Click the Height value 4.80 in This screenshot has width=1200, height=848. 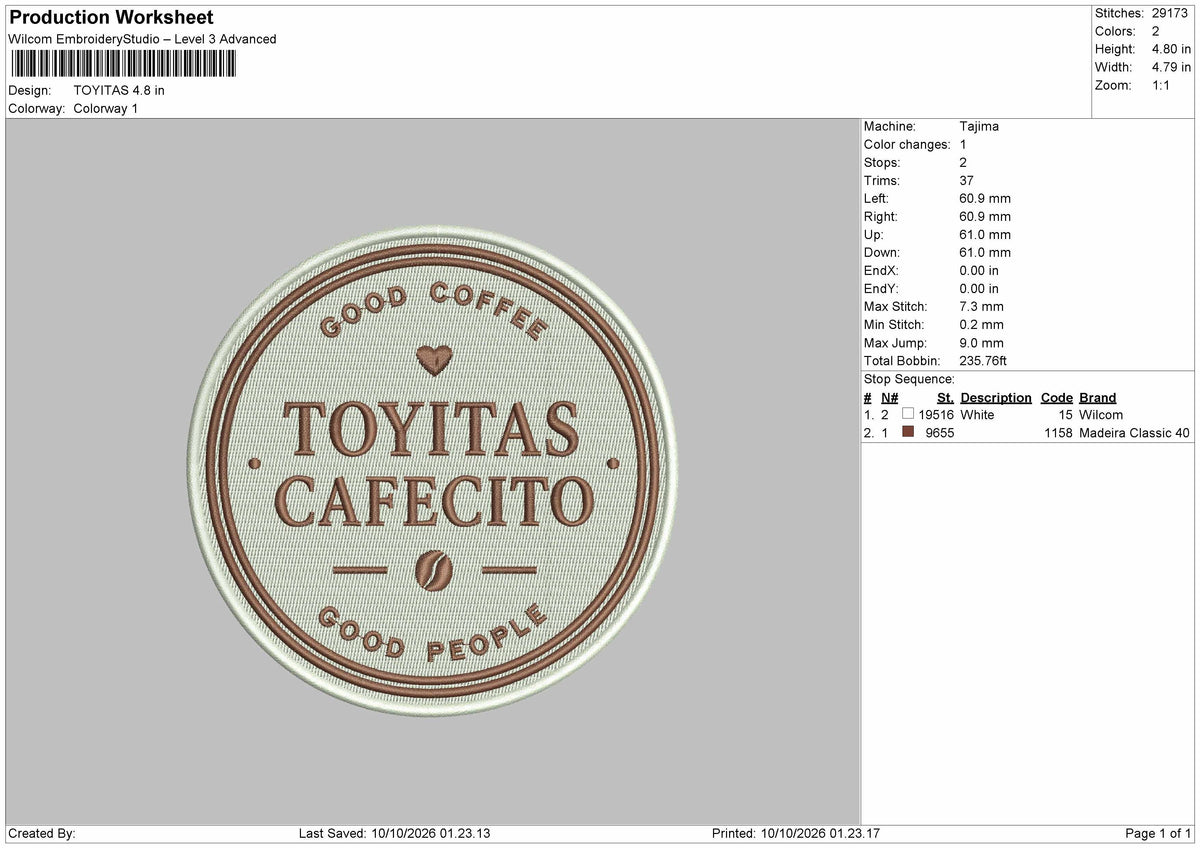(1171, 49)
